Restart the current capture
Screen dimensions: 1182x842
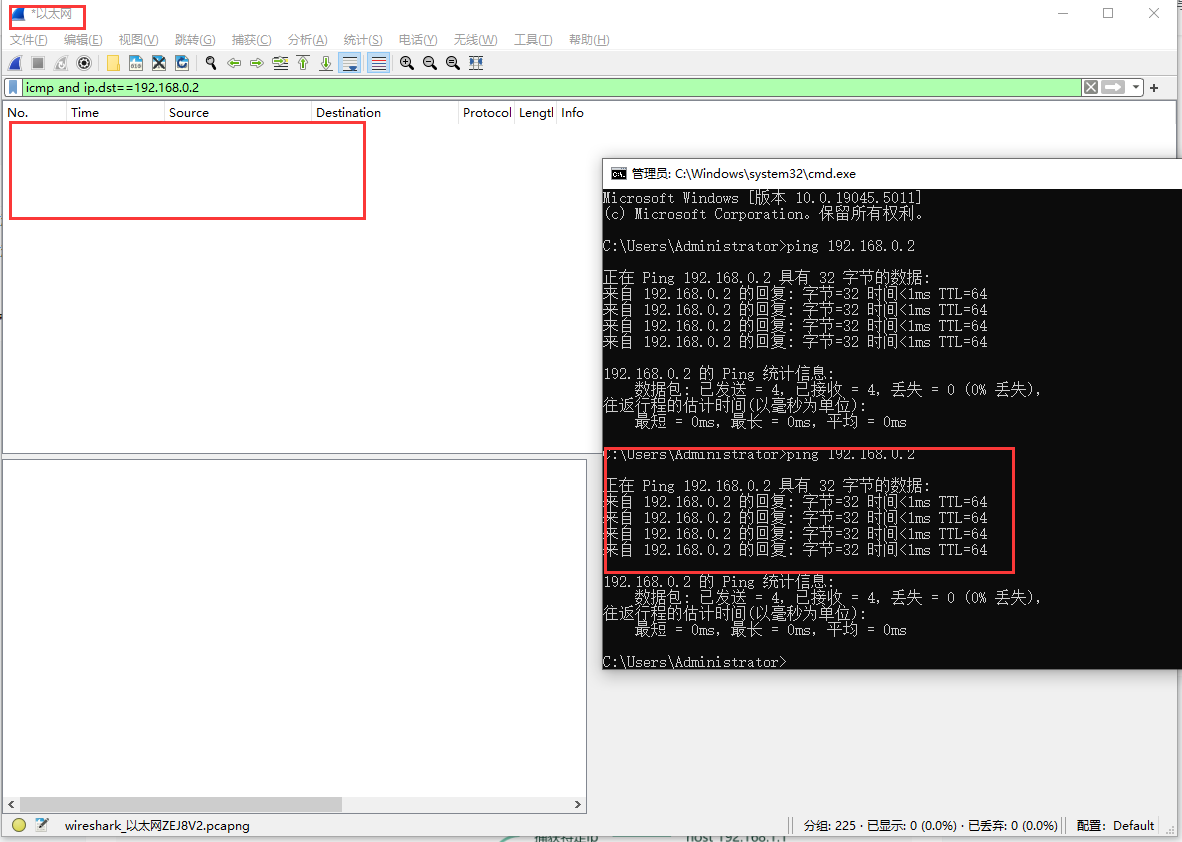61,63
